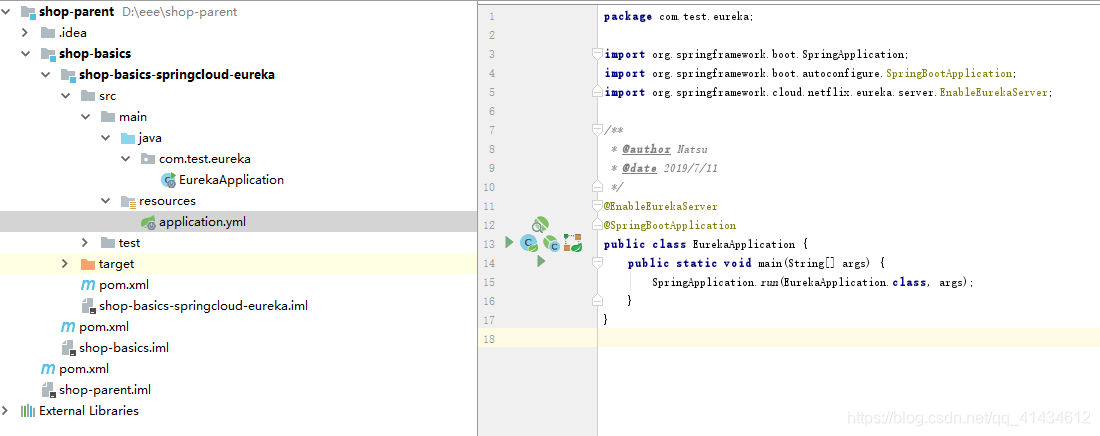Collapse the src folder chevron
1100x436 pixels.
65,95
